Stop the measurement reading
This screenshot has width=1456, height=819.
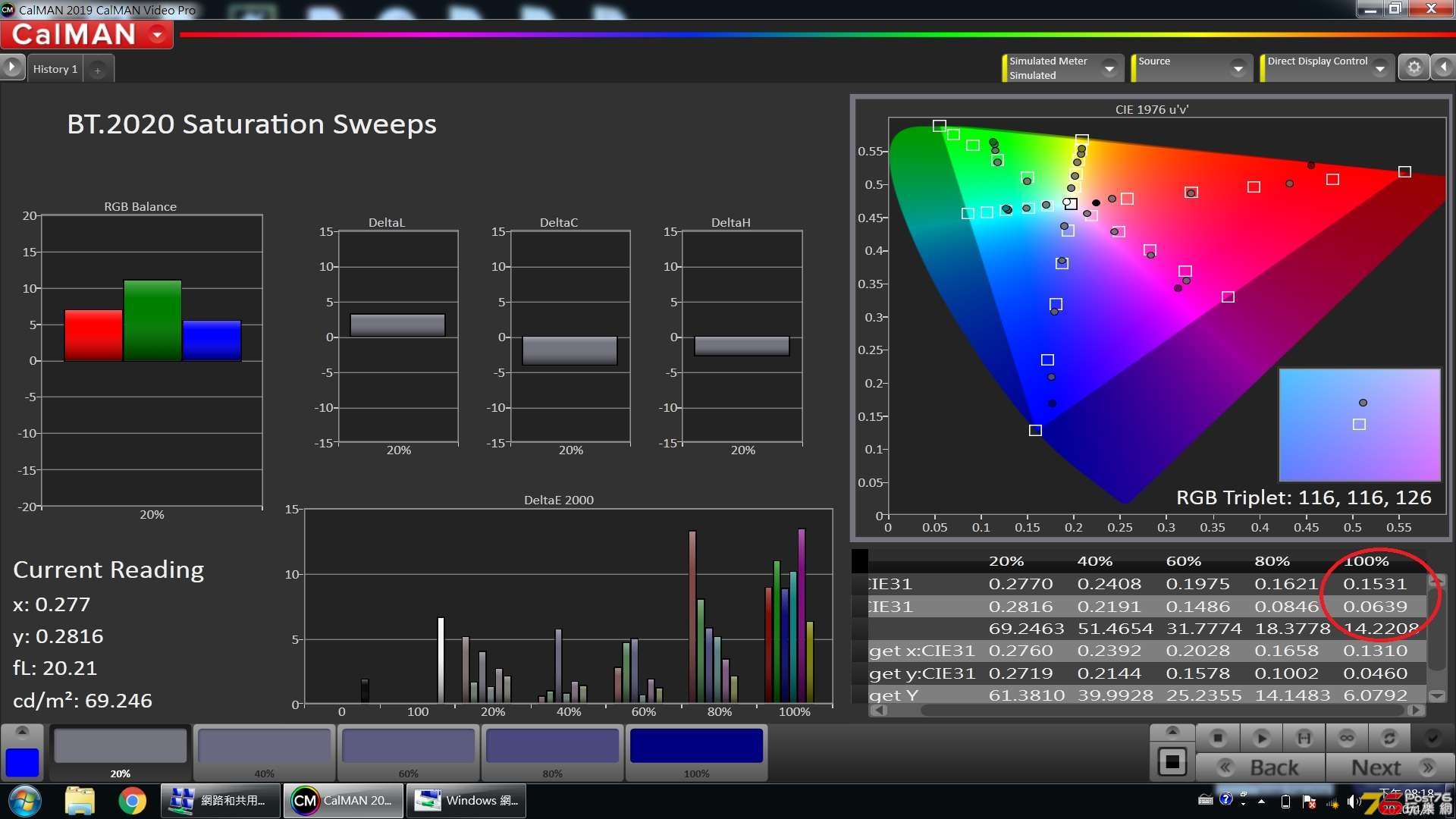click(1218, 737)
